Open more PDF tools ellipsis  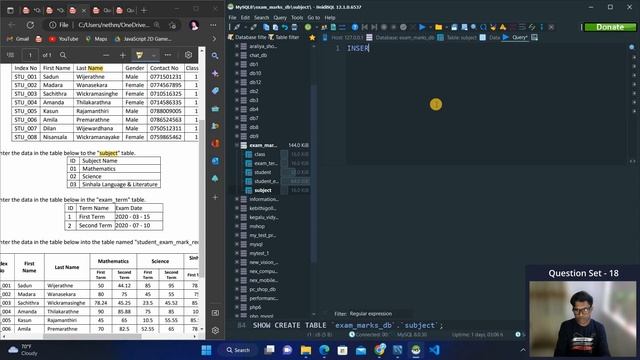click(x=168, y=55)
